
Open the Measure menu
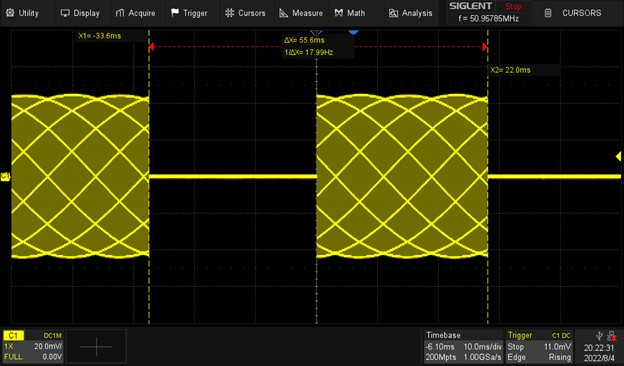pos(301,13)
